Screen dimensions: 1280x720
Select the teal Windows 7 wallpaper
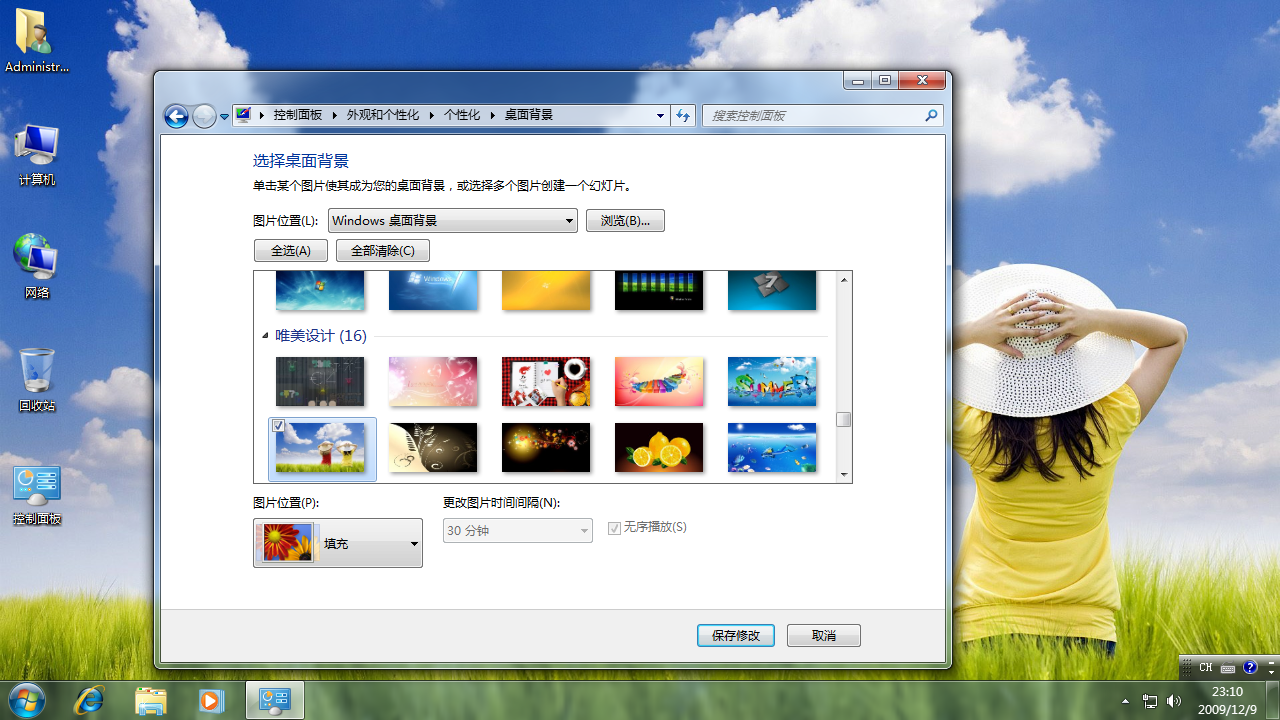coord(772,290)
